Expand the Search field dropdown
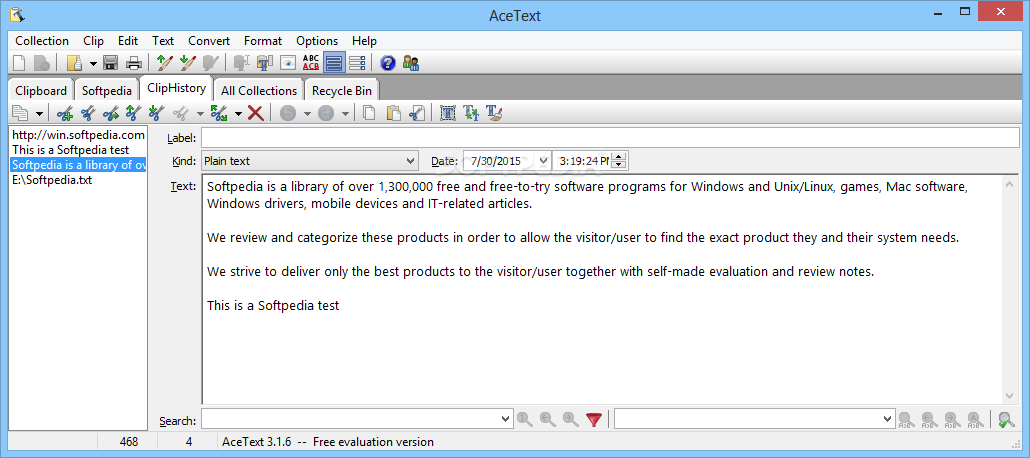1030x458 pixels. tap(506, 419)
